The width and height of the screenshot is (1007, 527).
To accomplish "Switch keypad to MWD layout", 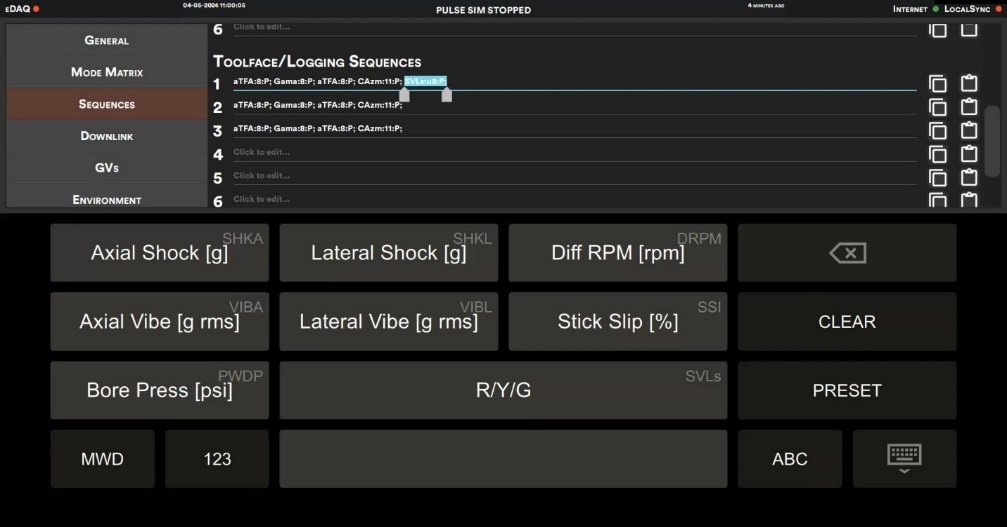I will 102,459.
